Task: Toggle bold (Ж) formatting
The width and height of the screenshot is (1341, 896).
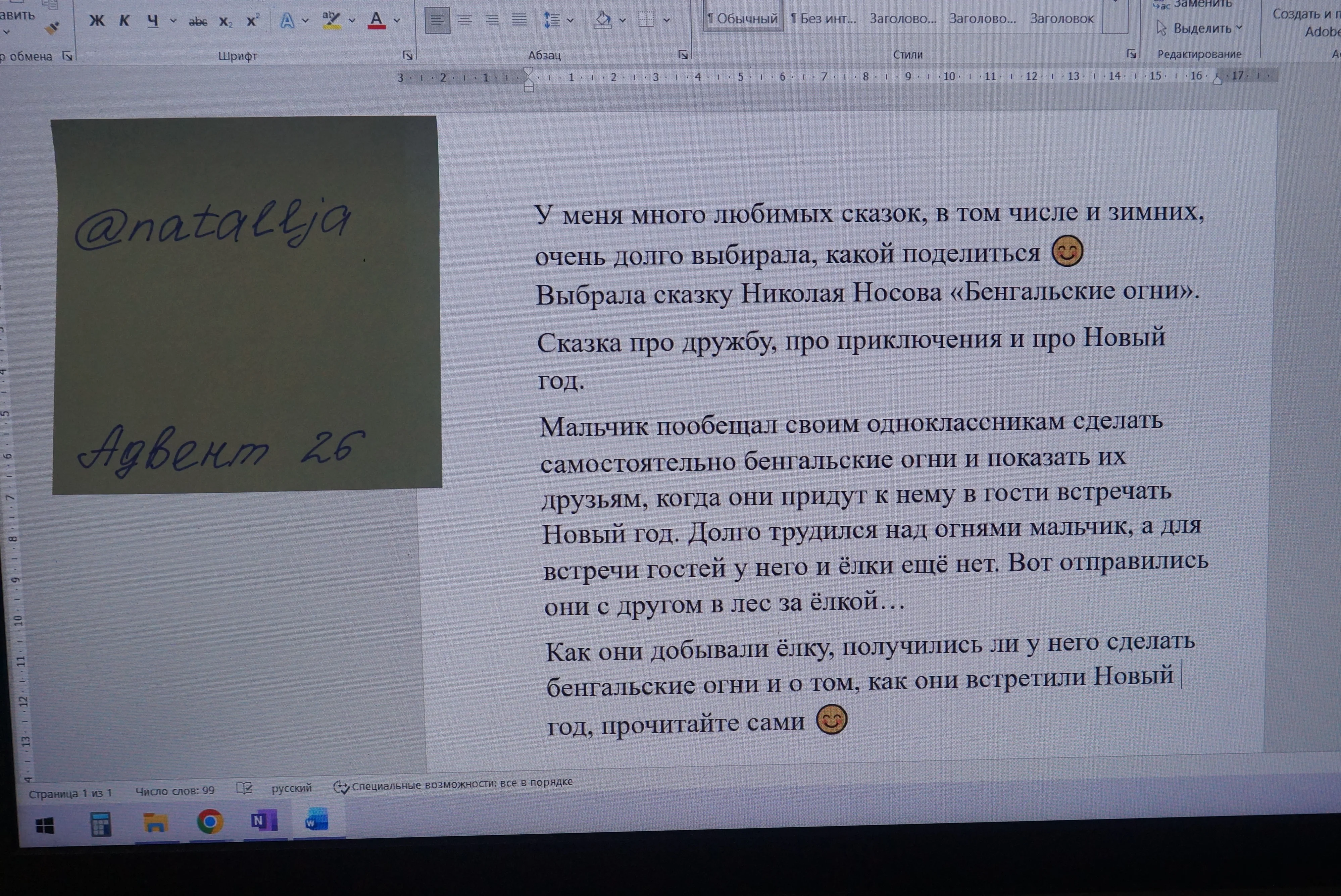Action: [97, 21]
